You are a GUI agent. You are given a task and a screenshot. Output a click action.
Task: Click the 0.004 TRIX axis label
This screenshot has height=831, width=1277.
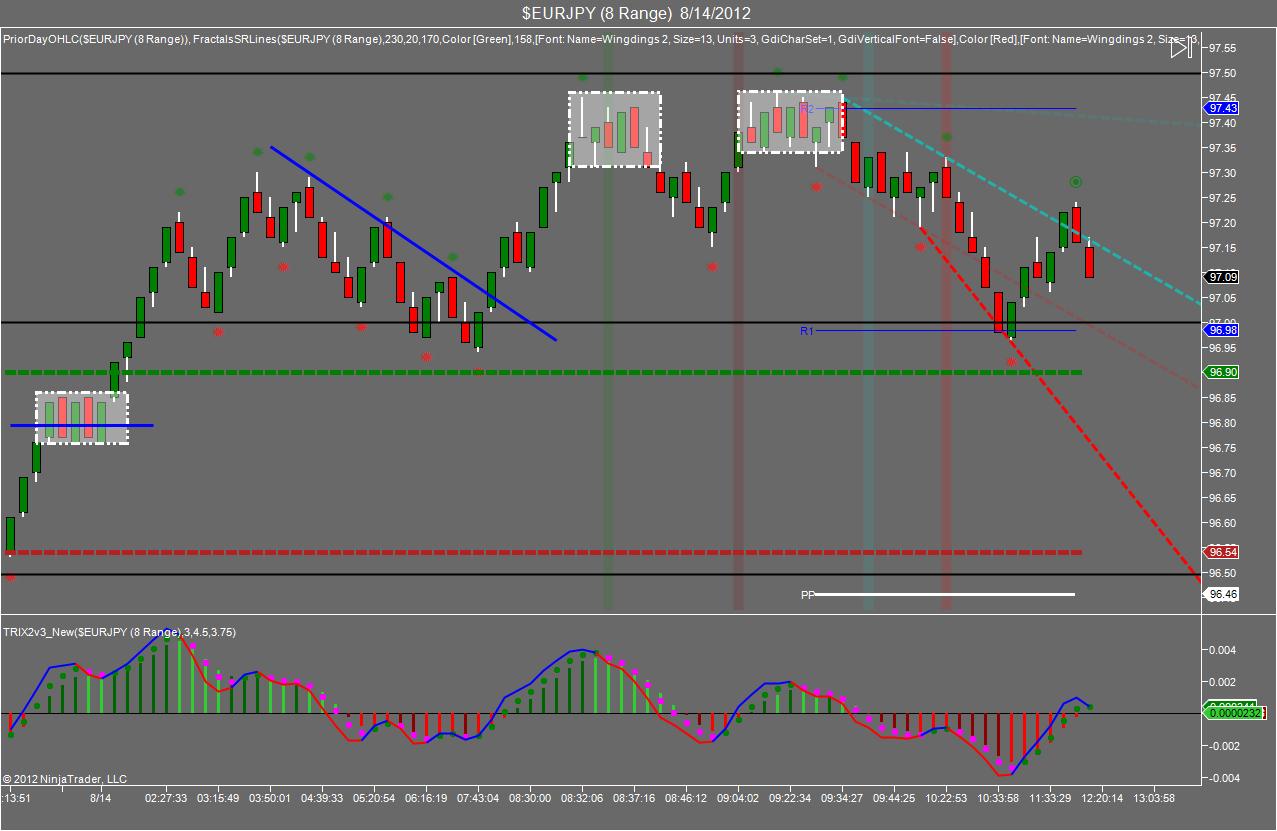[1225, 650]
